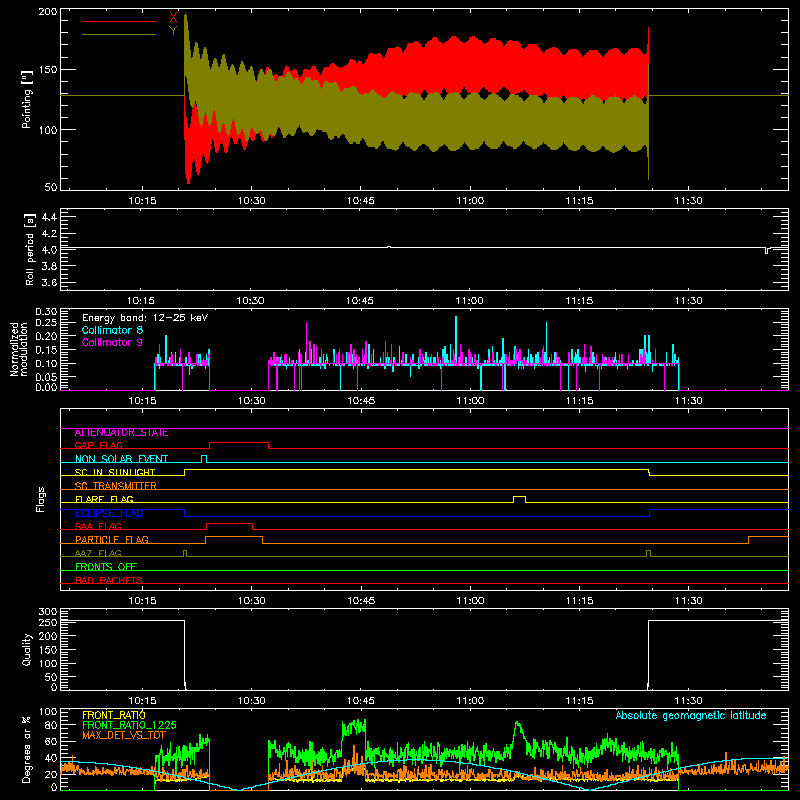This screenshot has height=800, width=800.
Task: Click the 'Degrees or %' axis title
Action: [x=27, y=749]
